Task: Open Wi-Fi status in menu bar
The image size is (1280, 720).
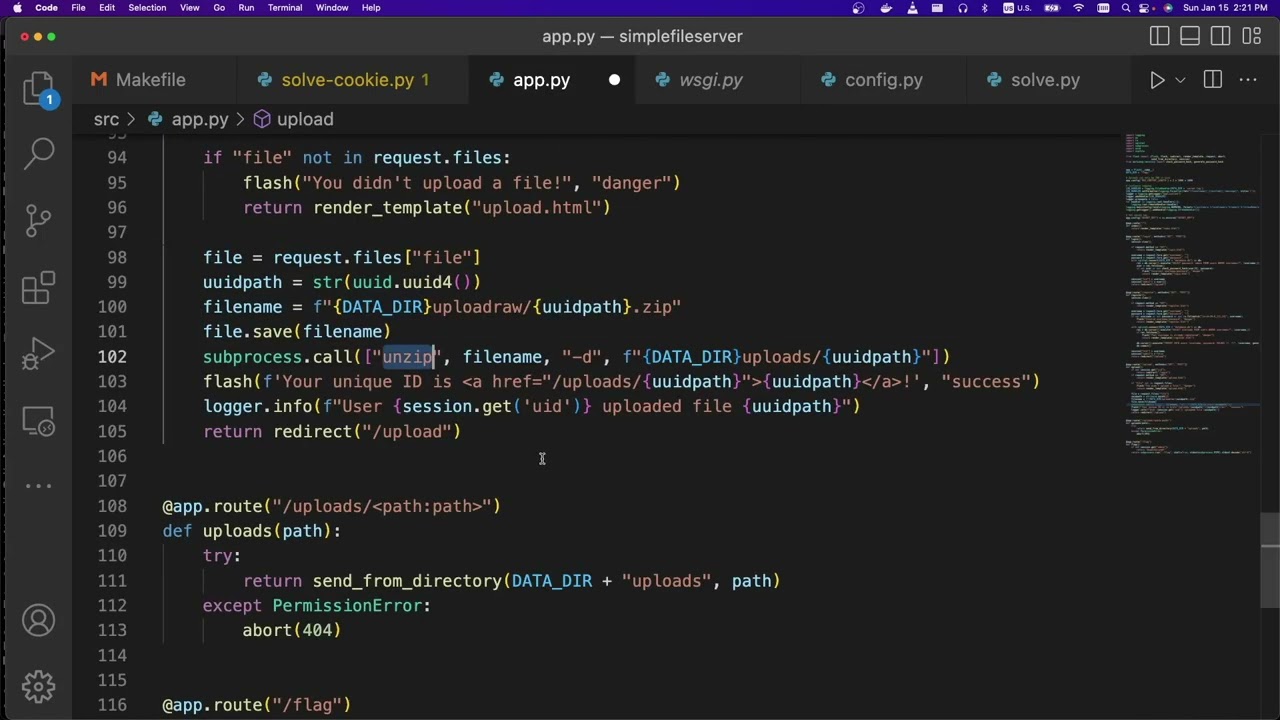Action: point(1078,8)
